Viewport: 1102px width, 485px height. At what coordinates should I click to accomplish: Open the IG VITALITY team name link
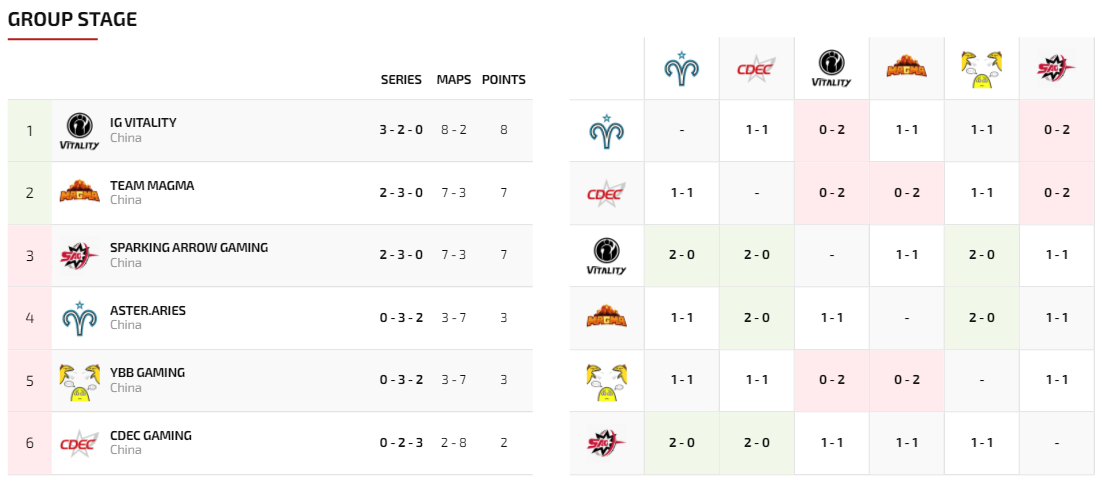[x=143, y=123]
